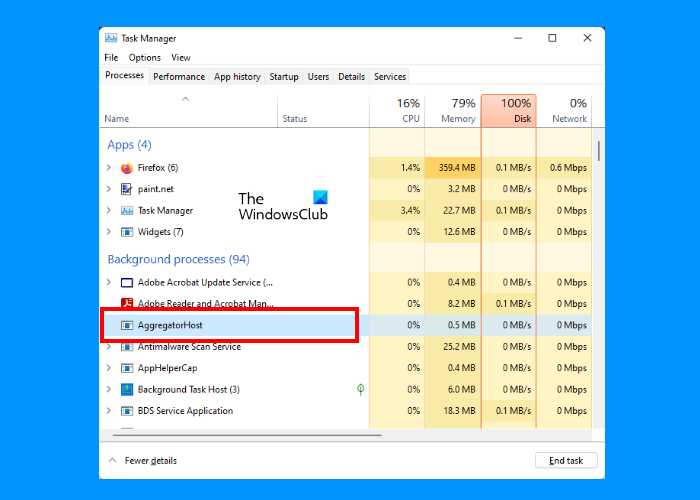Click the green leaf suspended status icon
The height and width of the screenshot is (500, 700).
pyautogui.click(x=360, y=389)
